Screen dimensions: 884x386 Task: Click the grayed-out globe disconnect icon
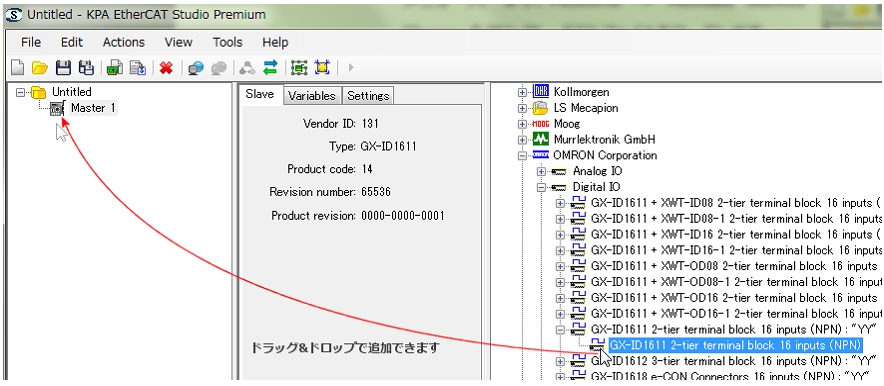tap(218, 68)
